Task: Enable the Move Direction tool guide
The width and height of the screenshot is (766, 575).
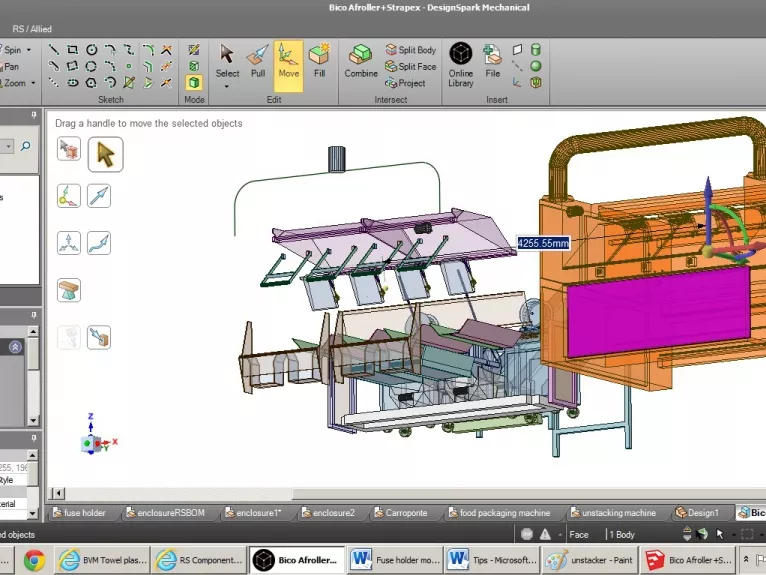Action: tap(99, 196)
